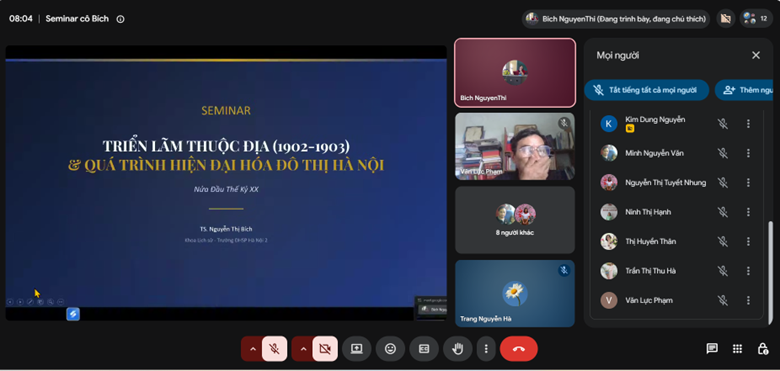Click the Mọi người panel heading

pos(618,55)
